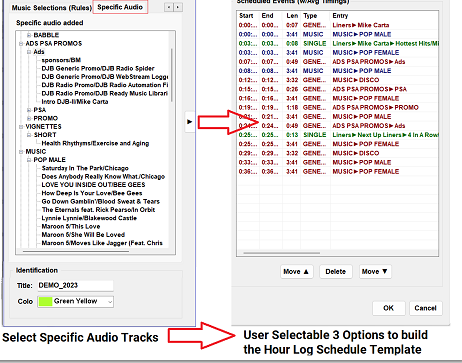Select Maroon 5/This Love track
Viewport: 462px width, 363px height.
(71, 226)
